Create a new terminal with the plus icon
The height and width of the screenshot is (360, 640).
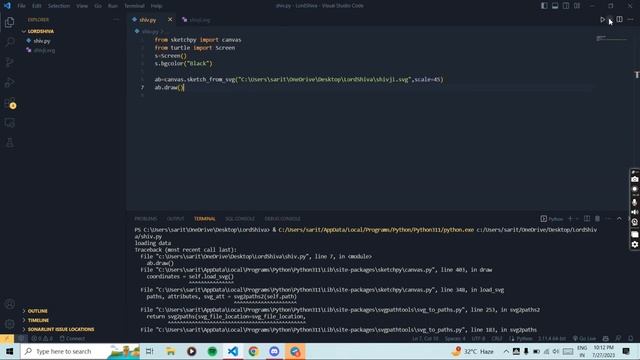click(x=570, y=219)
